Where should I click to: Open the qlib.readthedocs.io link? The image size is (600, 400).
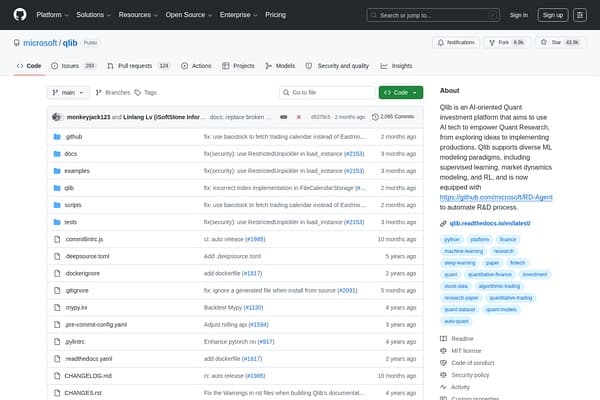(490, 224)
